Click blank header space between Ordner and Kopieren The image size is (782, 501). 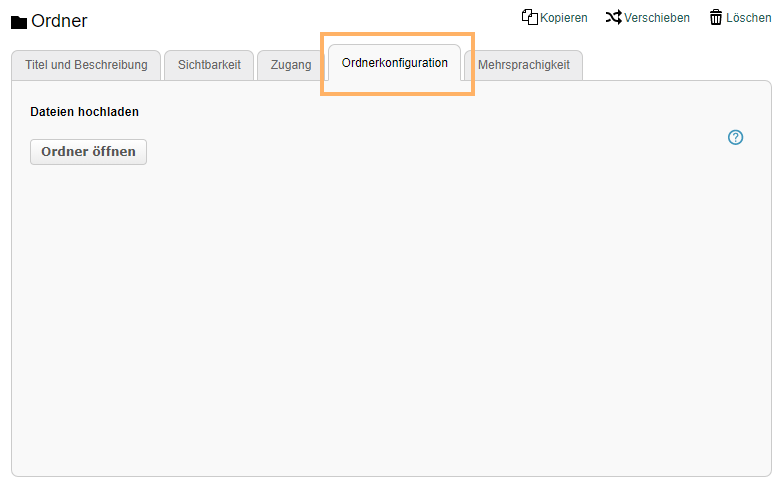tap(300, 18)
